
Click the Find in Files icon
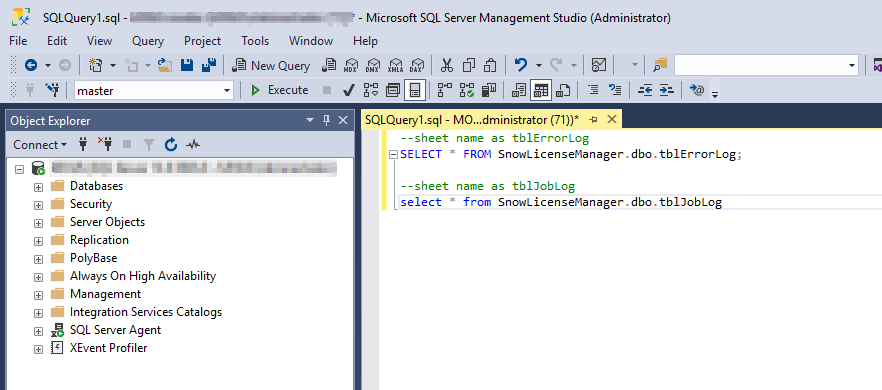pos(660,66)
